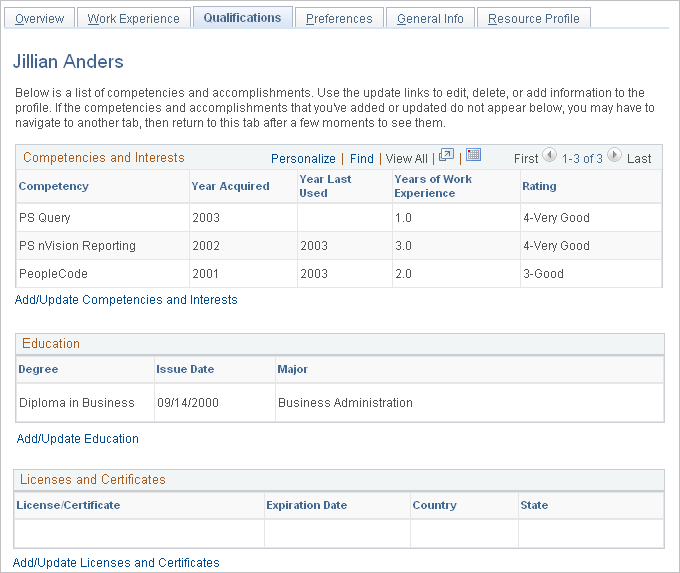Sort by Rating column header
The height and width of the screenshot is (573, 680).
click(539, 186)
